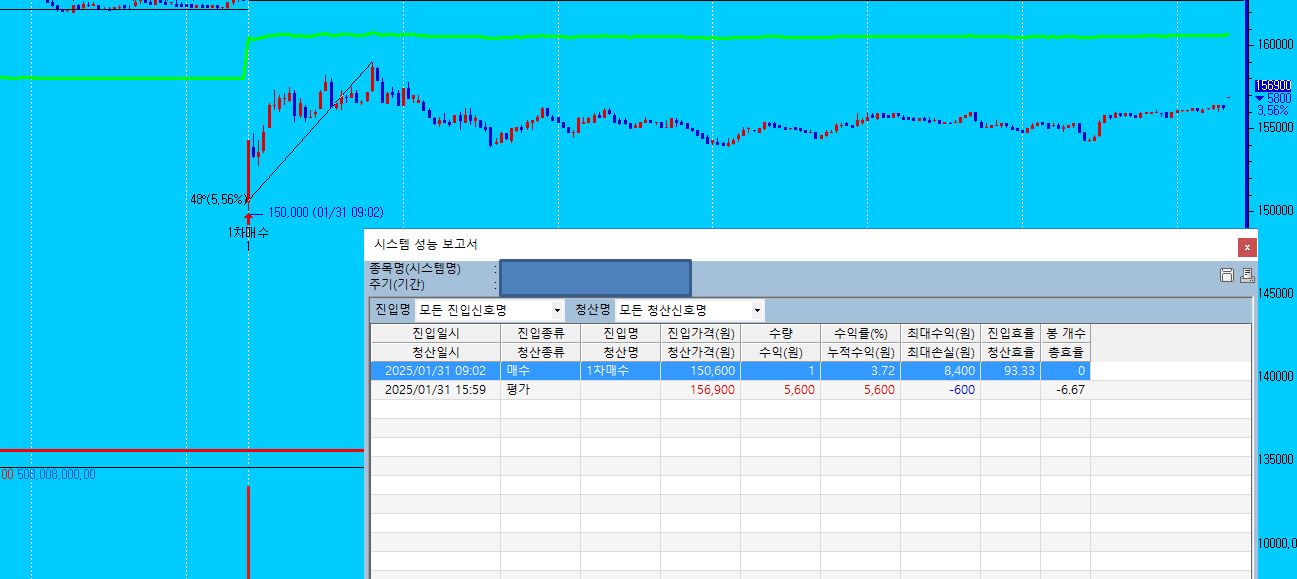Click the 진입가격(원) column header
The height and width of the screenshot is (579, 1297).
pos(700,333)
